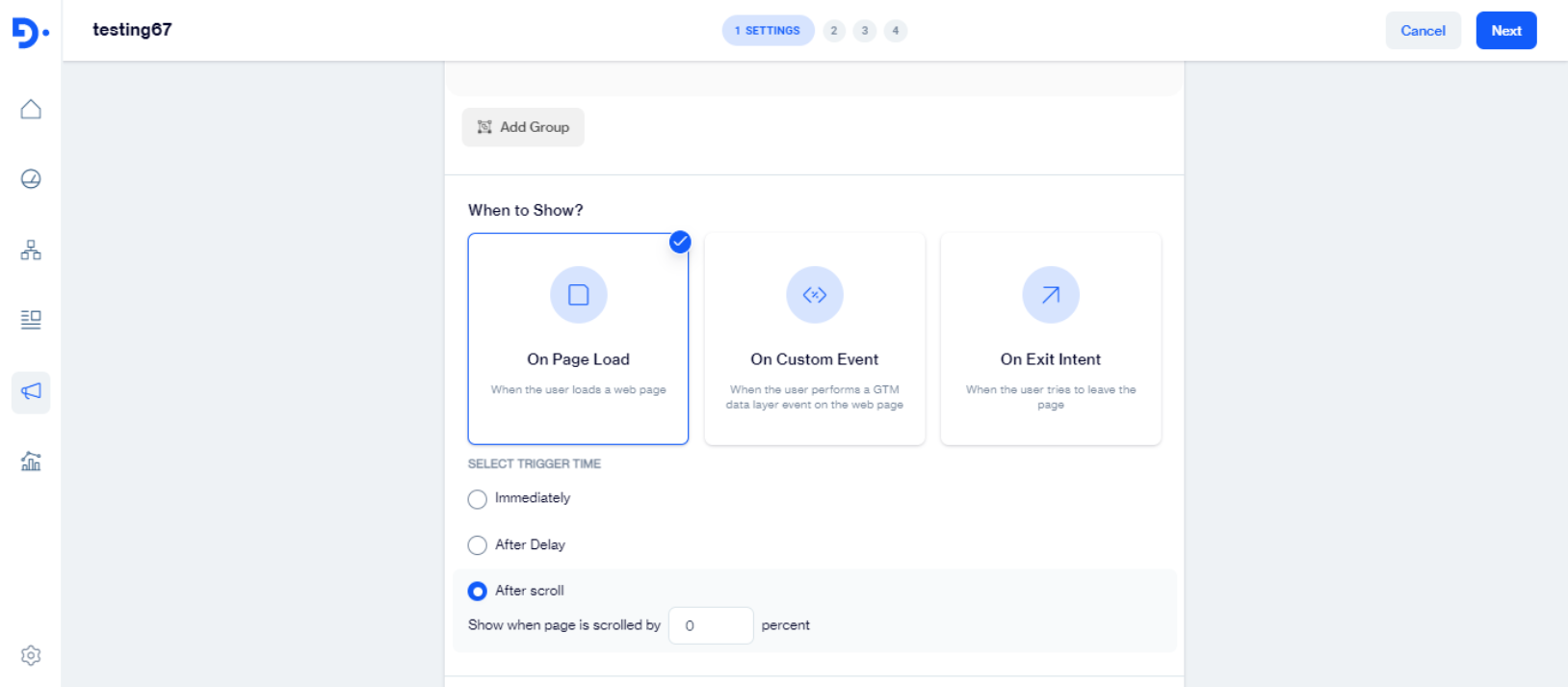Screen dimensions: 1568x687
Task: Open the content list icon in sidebar
Action: 31,320
